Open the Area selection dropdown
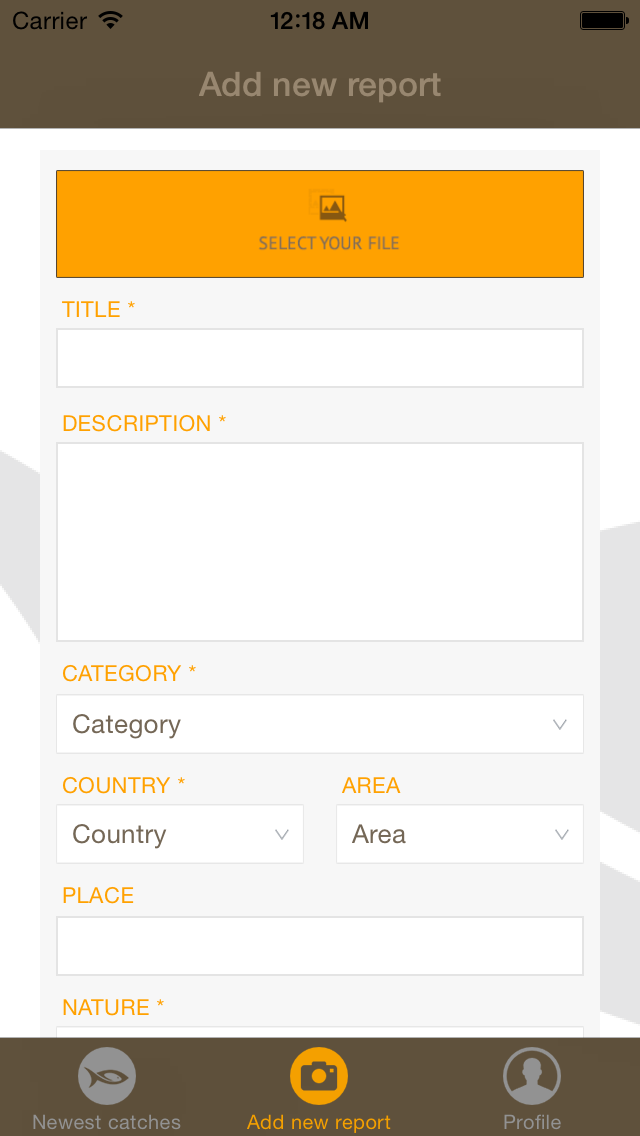This screenshot has width=640, height=1136. point(460,834)
